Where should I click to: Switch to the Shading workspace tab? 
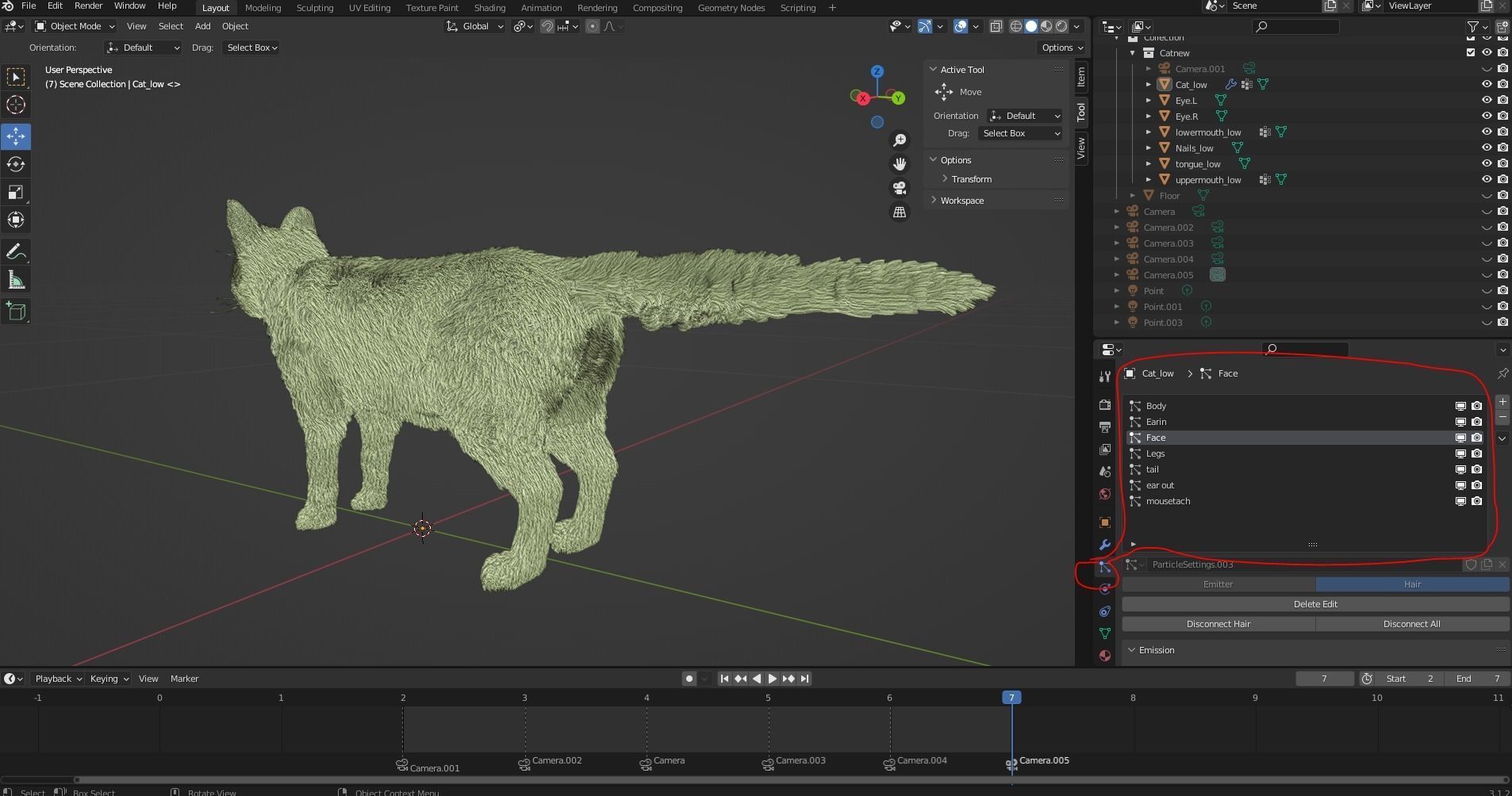coord(489,8)
